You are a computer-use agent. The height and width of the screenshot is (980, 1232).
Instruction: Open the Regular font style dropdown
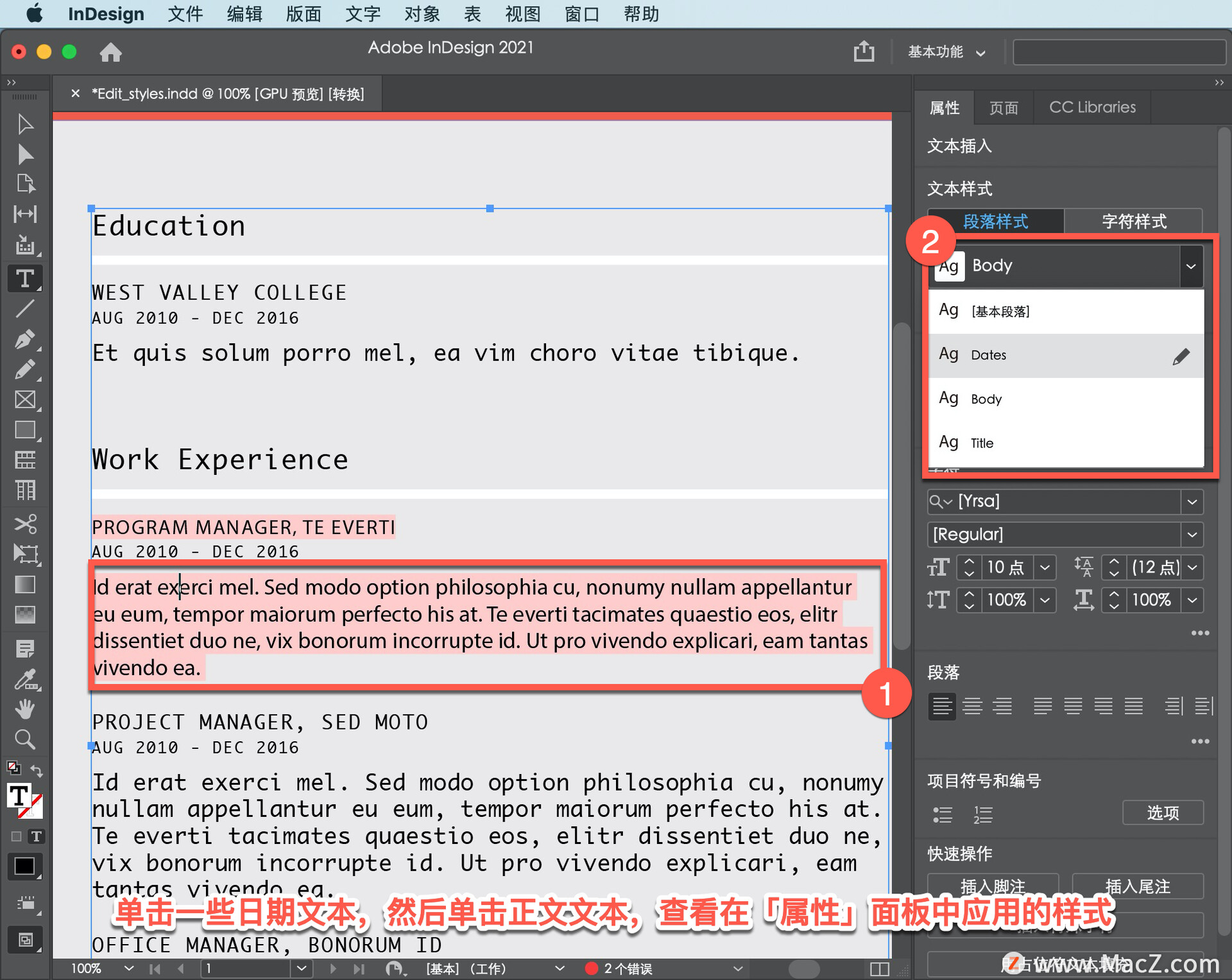click(x=1192, y=534)
